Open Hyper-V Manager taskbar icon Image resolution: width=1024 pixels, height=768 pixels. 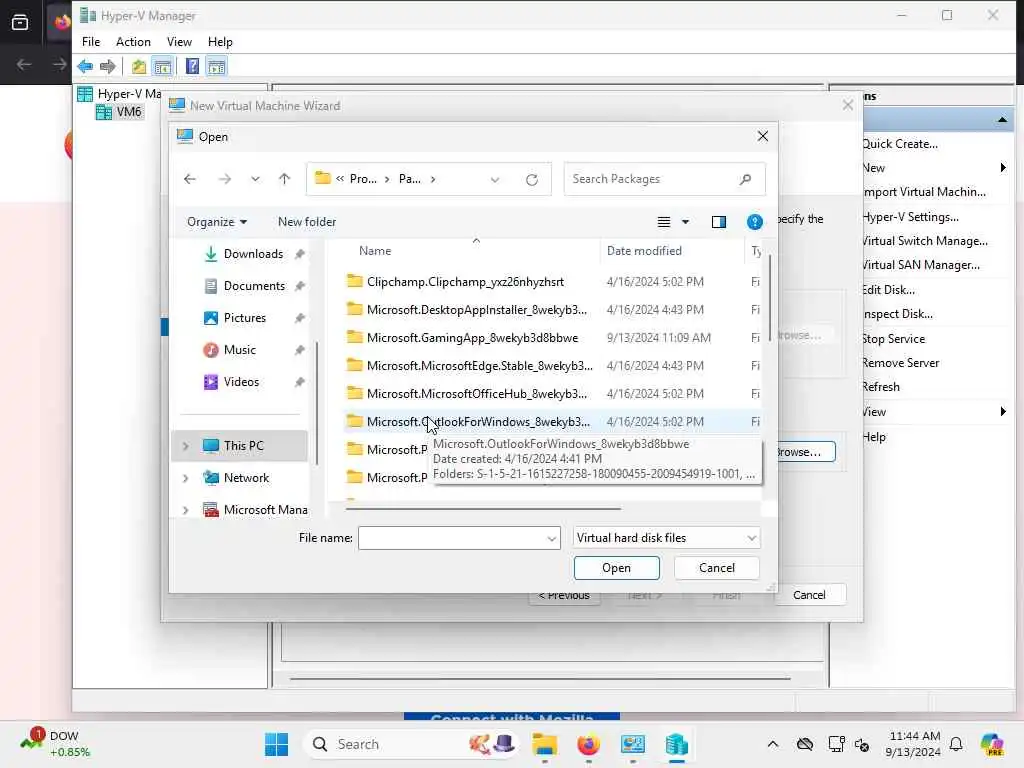point(677,744)
